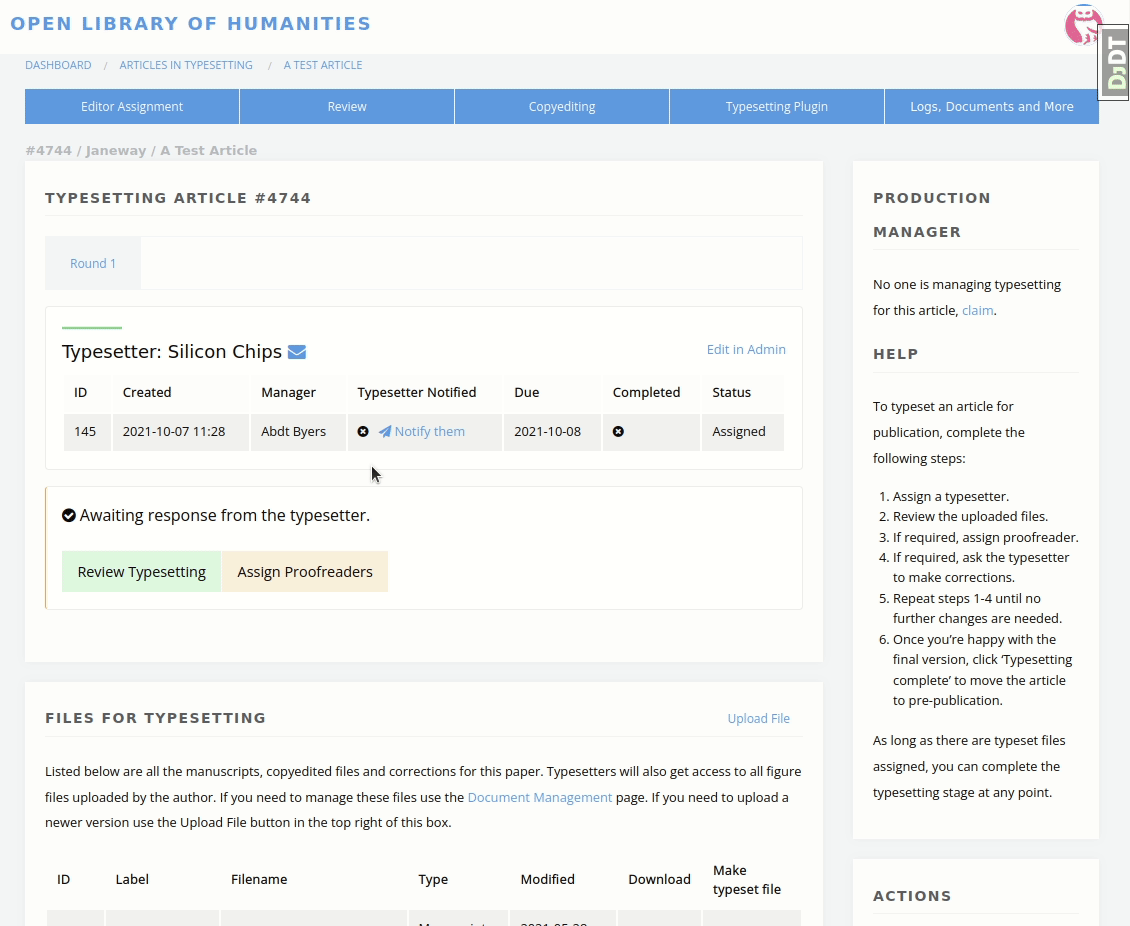
Task: Click the X icon in Completed column
Action: pos(618,432)
